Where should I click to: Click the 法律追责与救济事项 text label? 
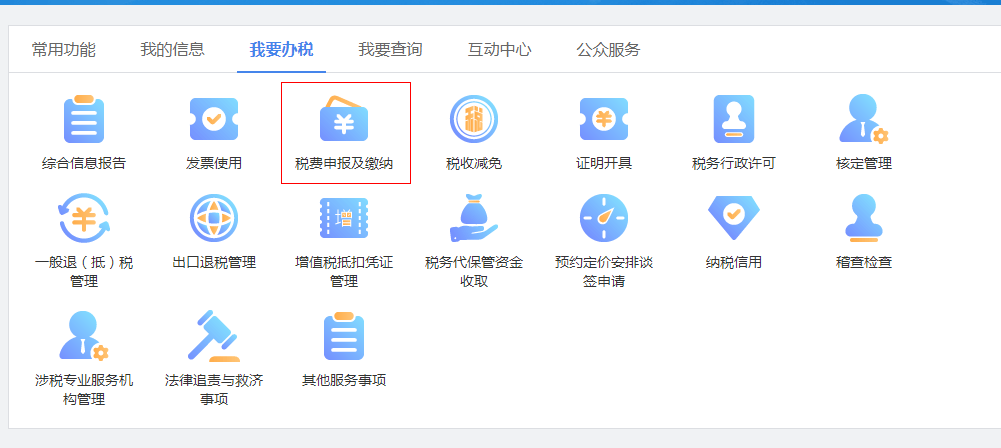click(214, 391)
